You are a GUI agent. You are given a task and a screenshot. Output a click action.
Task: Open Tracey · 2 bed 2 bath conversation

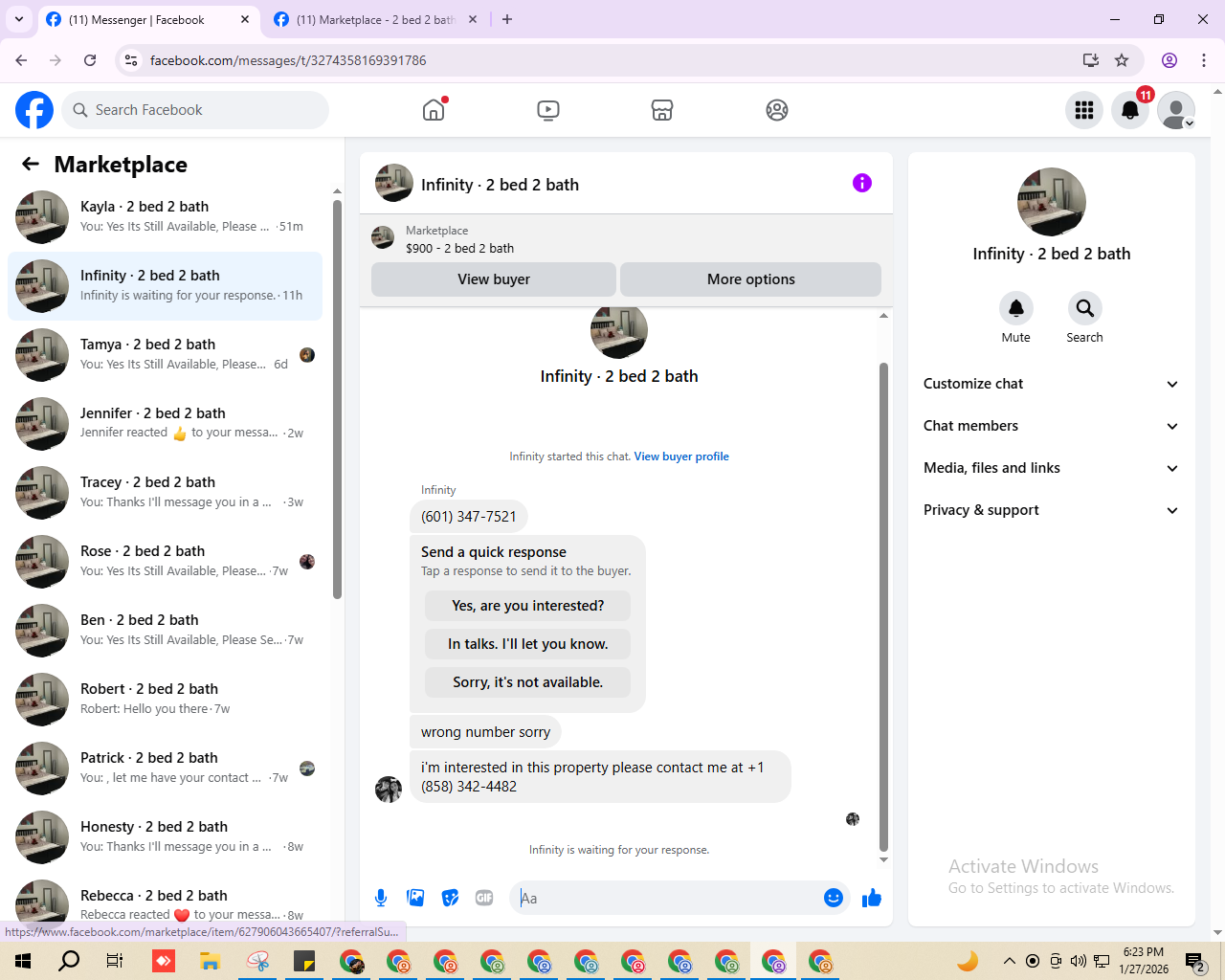[166, 493]
